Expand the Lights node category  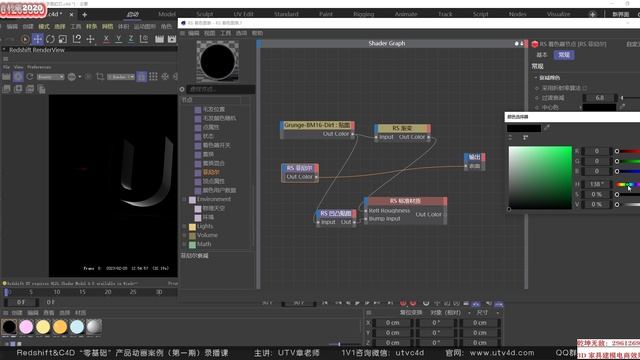tap(184, 227)
